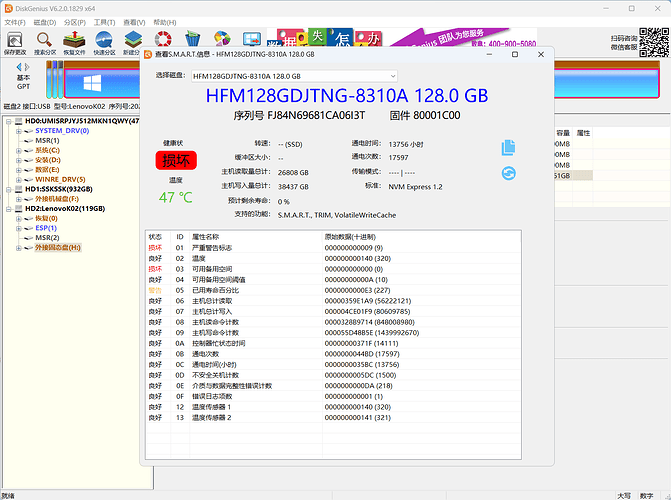The width and height of the screenshot is (671, 500).
Task: Click the HD1 disk drive icon in tree
Action: [x=18, y=189]
